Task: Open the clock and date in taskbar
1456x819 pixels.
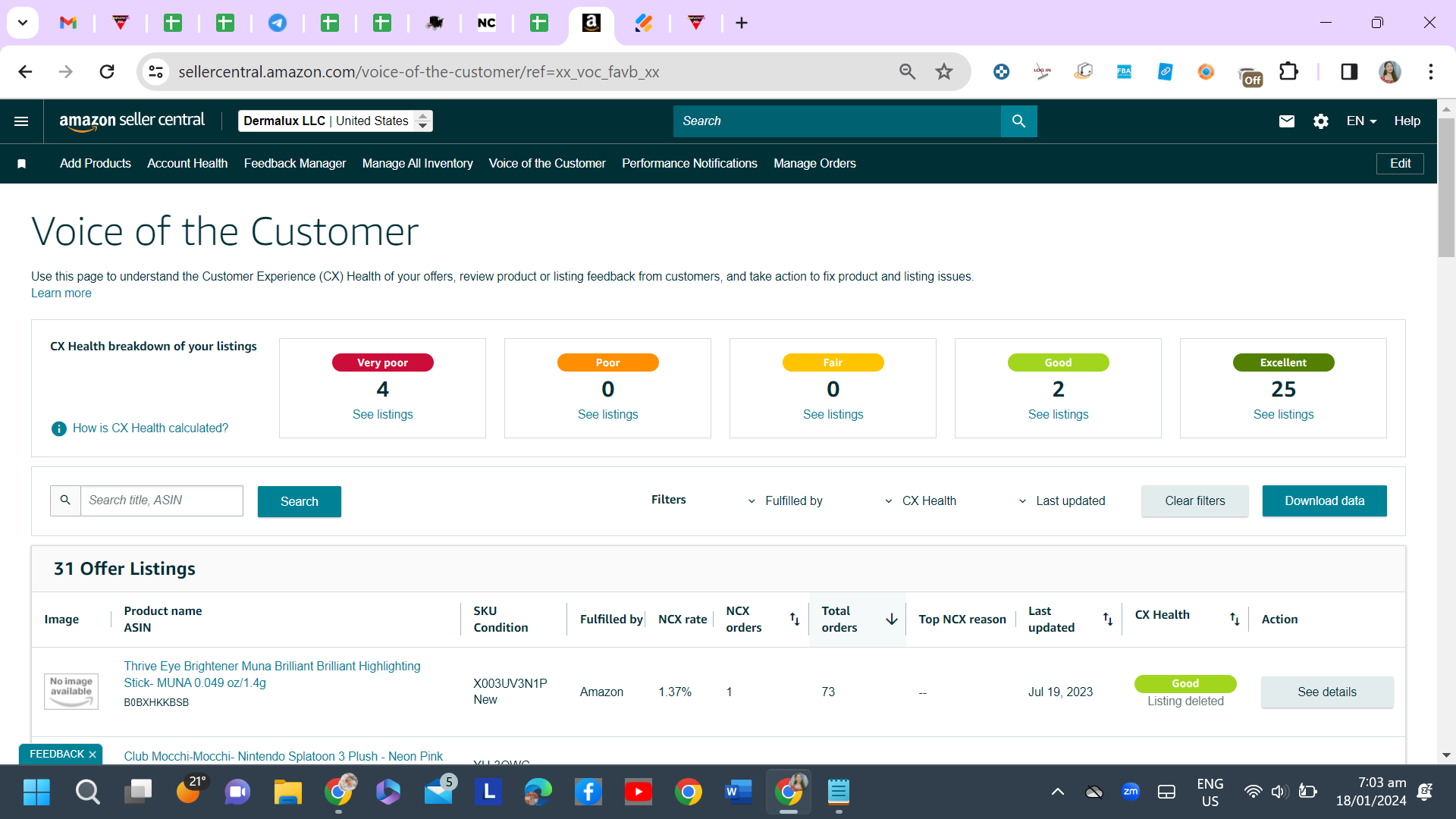Action: click(x=1371, y=792)
